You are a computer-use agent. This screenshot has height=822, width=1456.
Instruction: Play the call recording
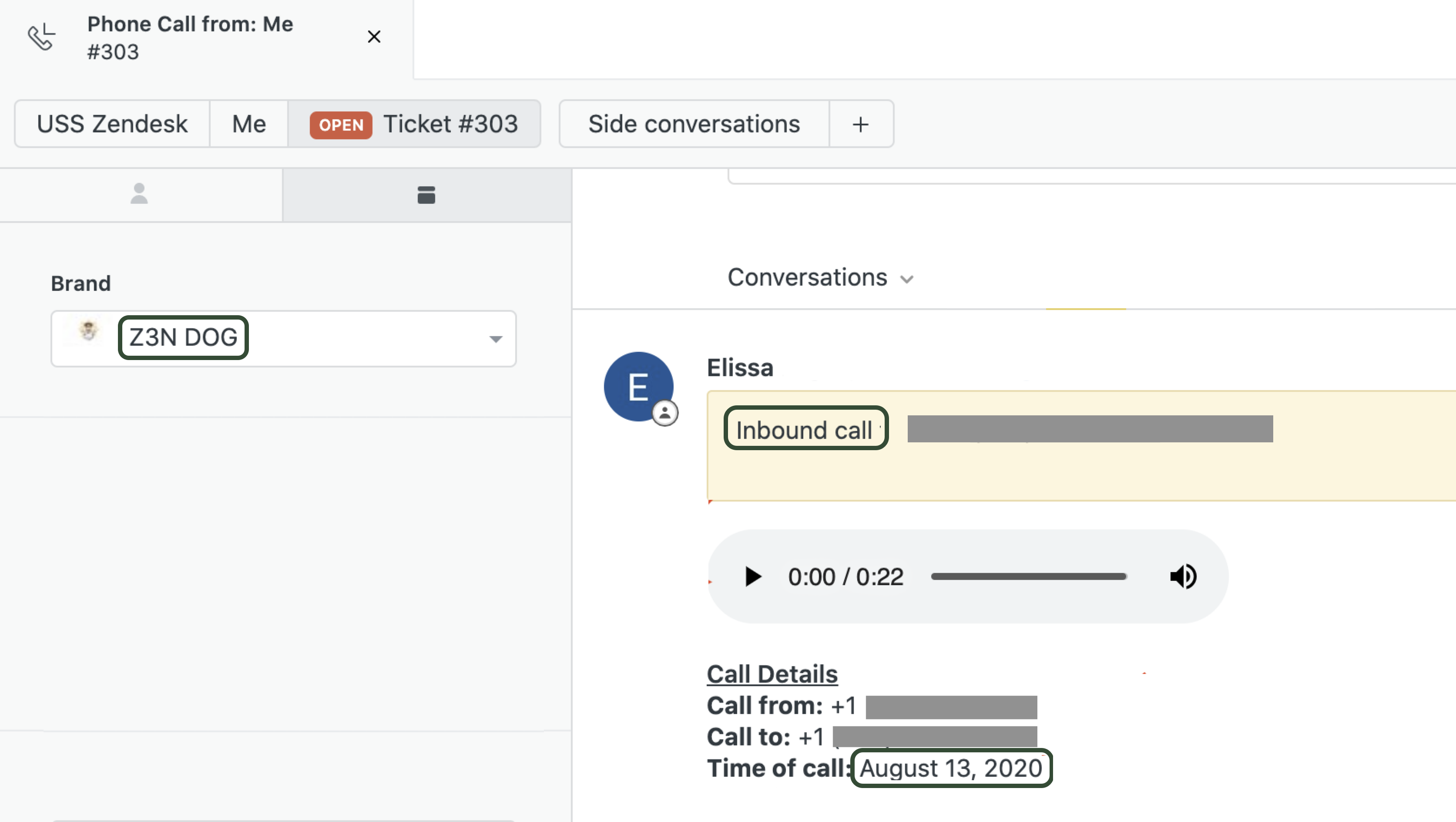pos(752,576)
